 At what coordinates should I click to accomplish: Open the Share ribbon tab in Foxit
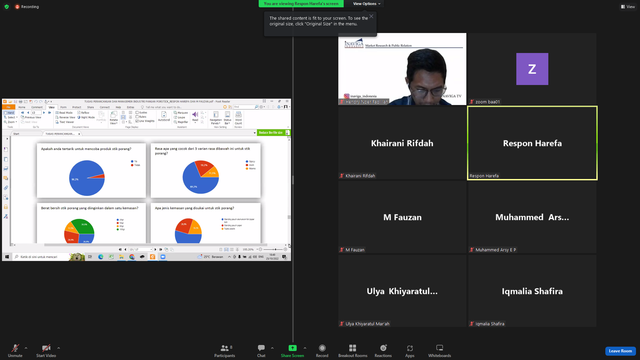point(90,107)
